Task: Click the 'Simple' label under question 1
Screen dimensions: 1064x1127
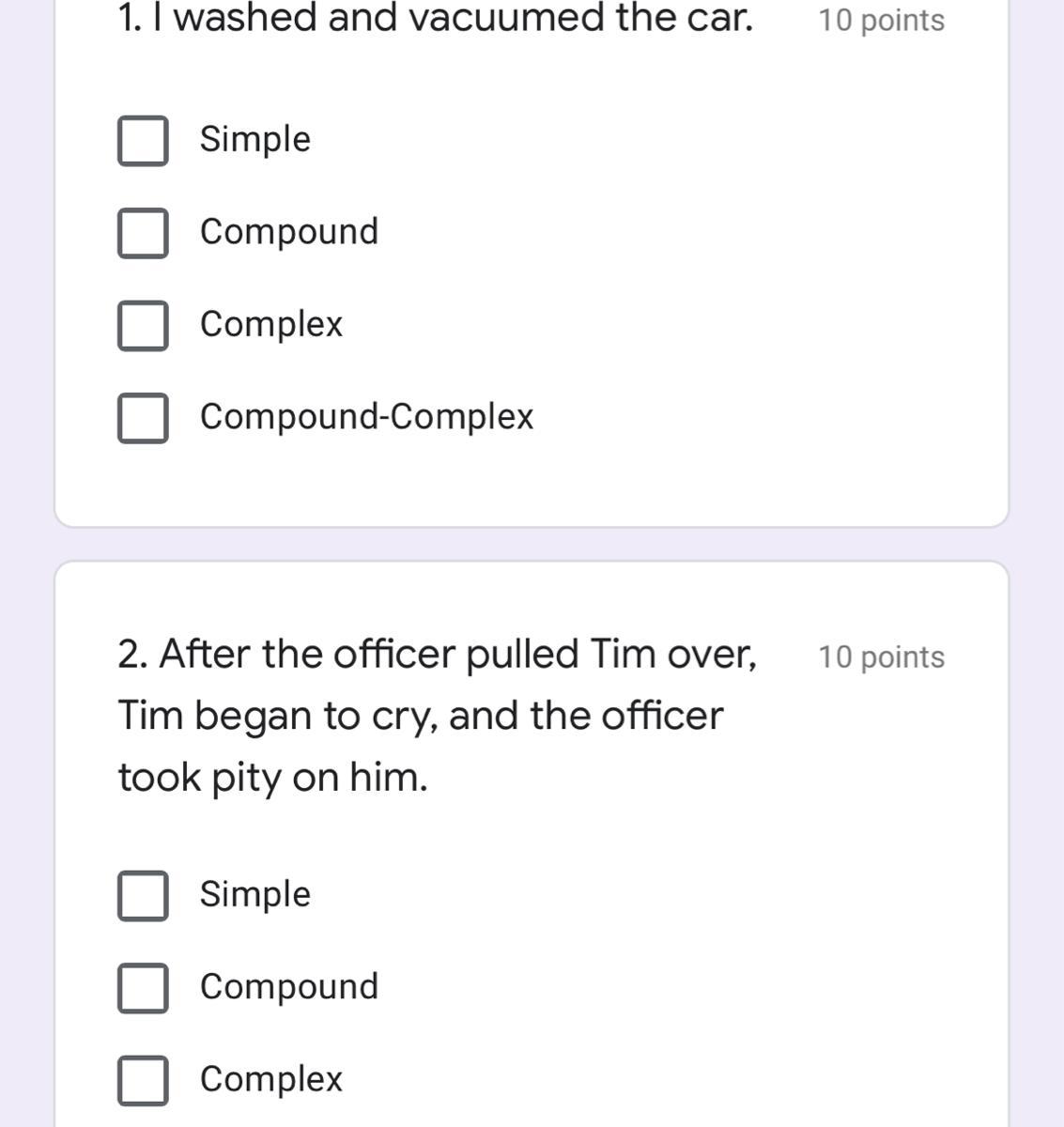Action: [254, 139]
